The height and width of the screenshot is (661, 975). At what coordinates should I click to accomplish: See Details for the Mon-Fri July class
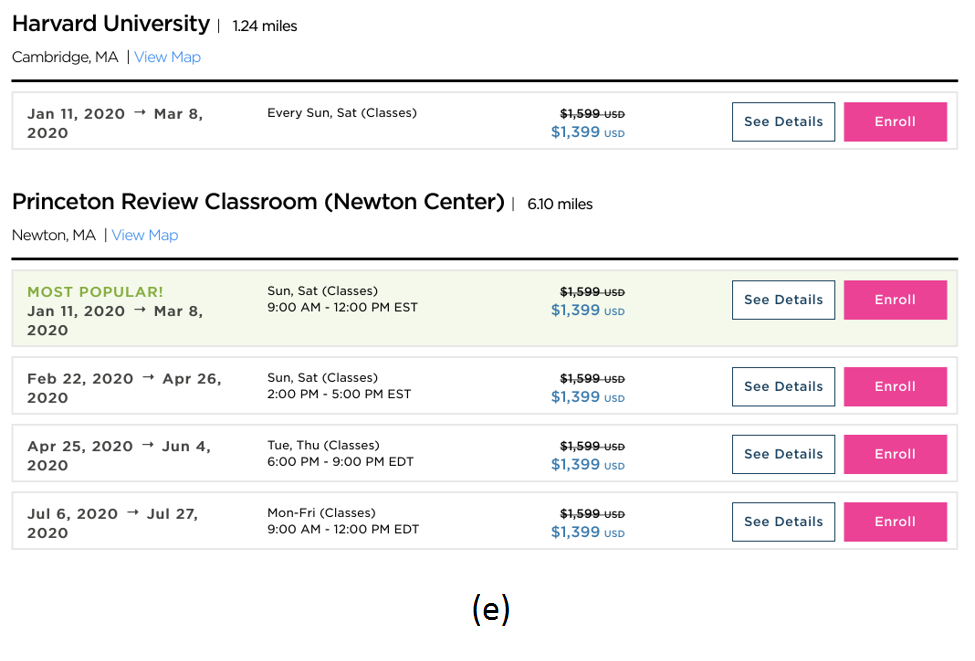point(783,522)
